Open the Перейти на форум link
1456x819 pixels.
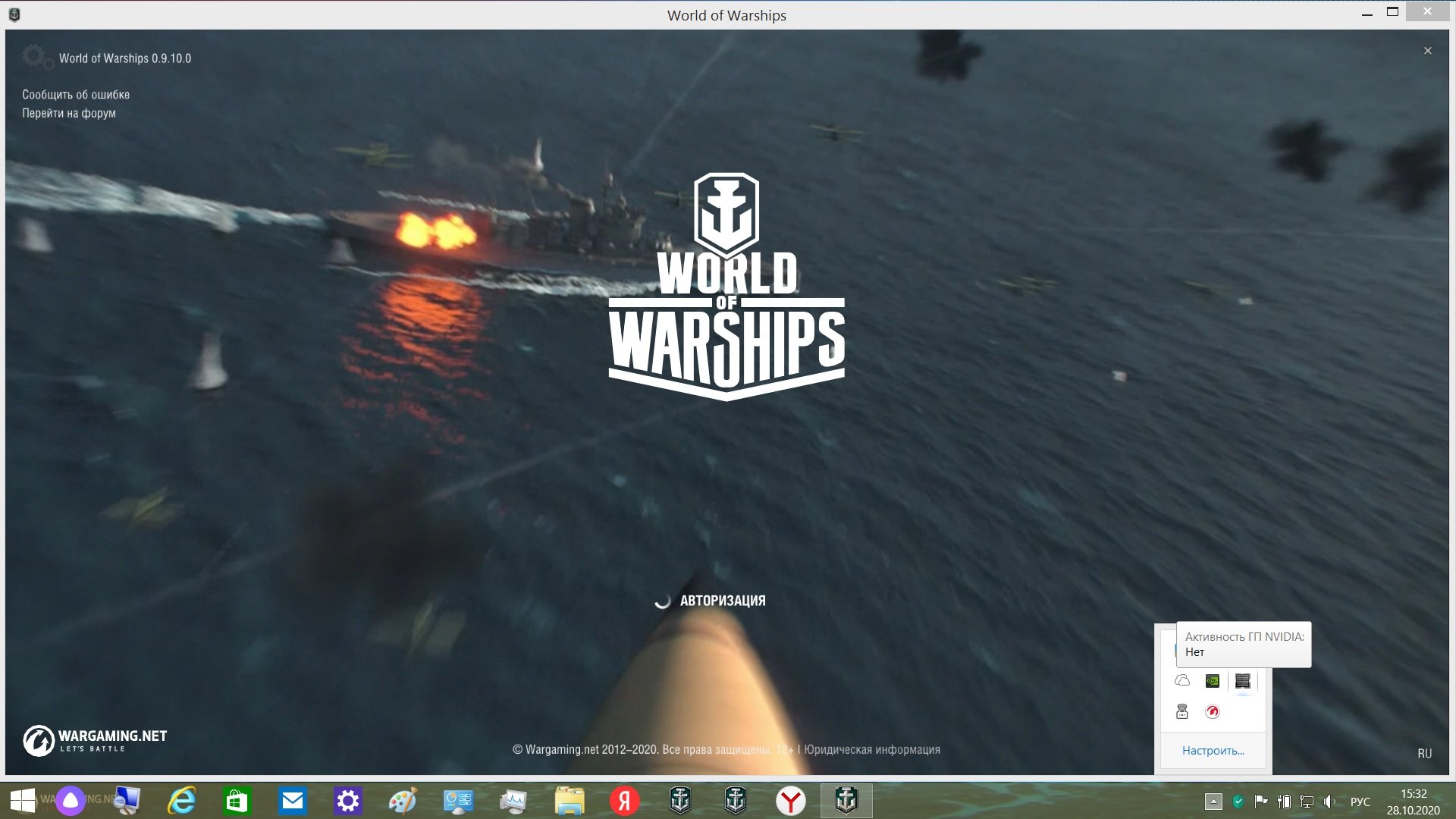point(69,113)
